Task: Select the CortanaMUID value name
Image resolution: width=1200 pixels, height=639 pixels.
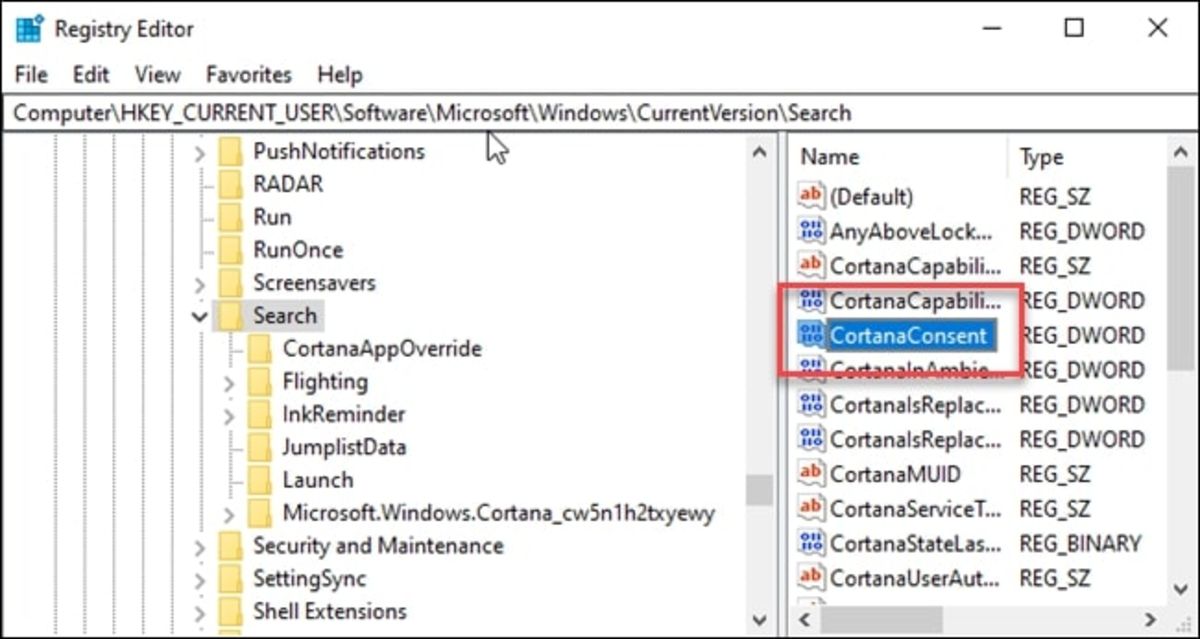Action: [x=895, y=474]
